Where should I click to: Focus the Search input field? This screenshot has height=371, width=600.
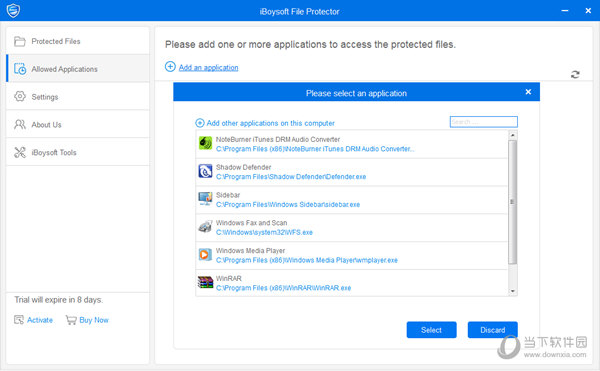pyautogui.click(x=484, y=122)
